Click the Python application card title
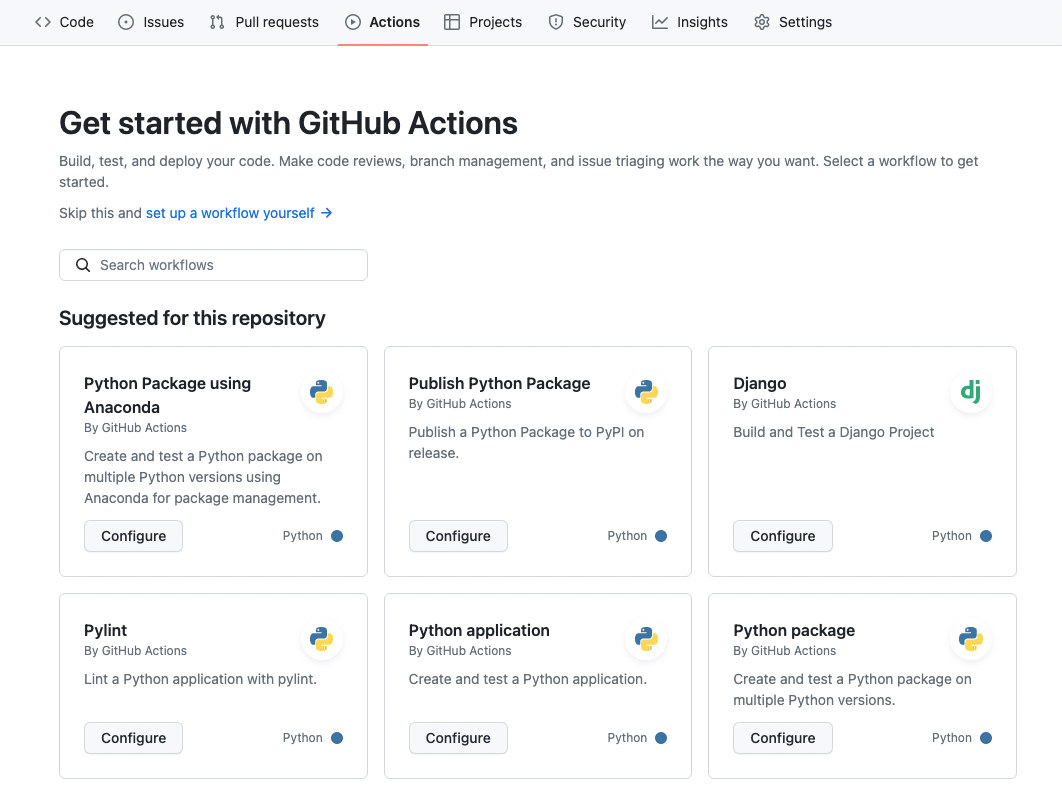The height and width of the screenshot is (796, 1062). pos(479,630)
